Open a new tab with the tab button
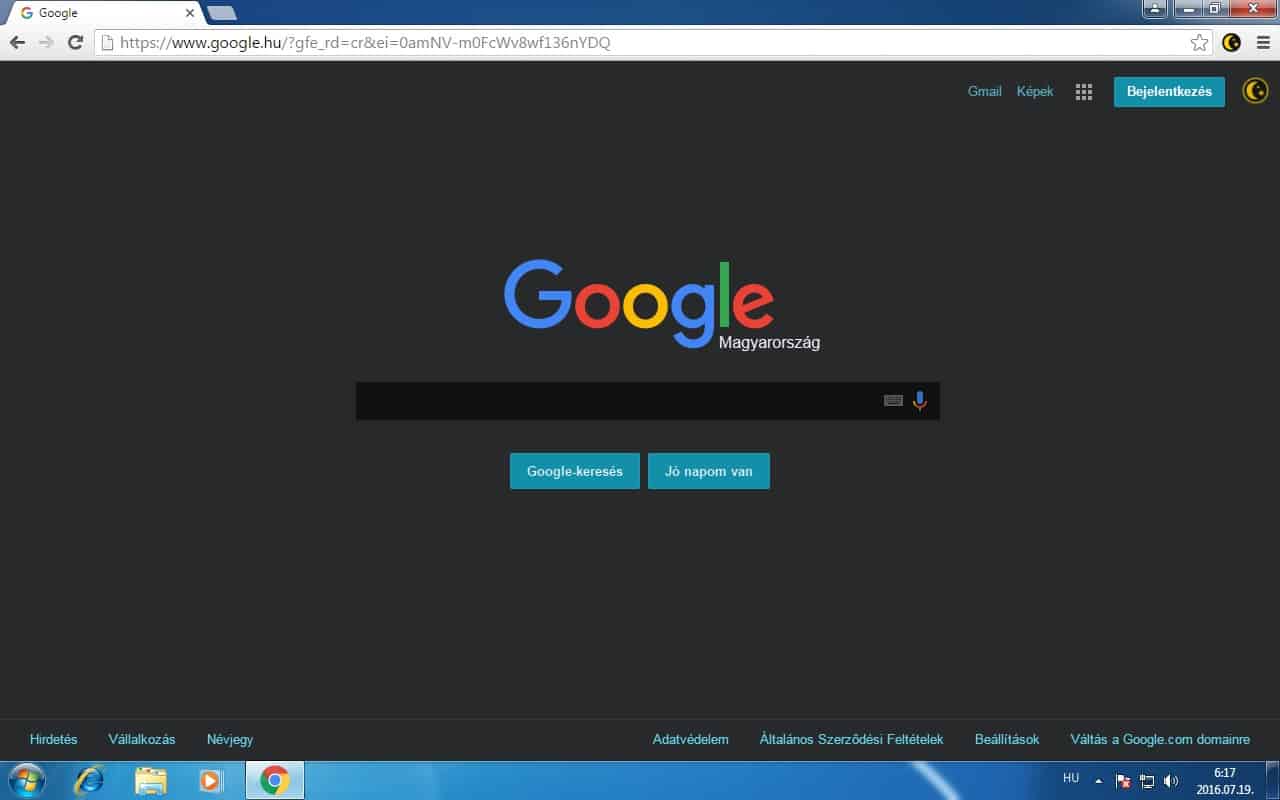 coord(221,13)
